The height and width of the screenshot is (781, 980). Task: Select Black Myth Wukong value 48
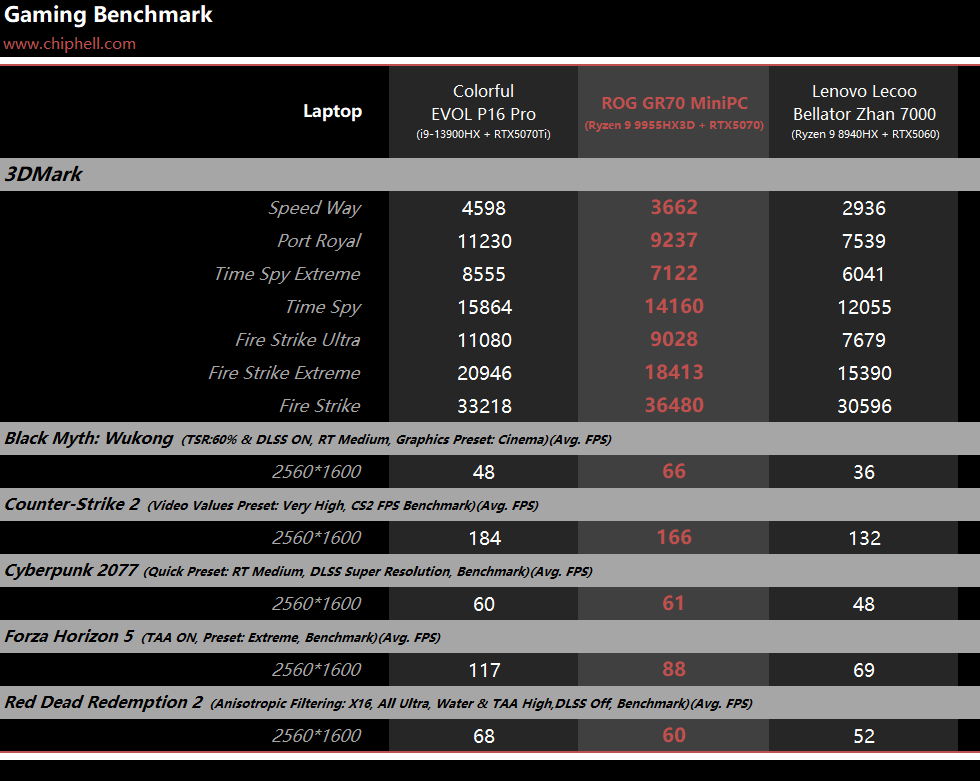[484, 472]
